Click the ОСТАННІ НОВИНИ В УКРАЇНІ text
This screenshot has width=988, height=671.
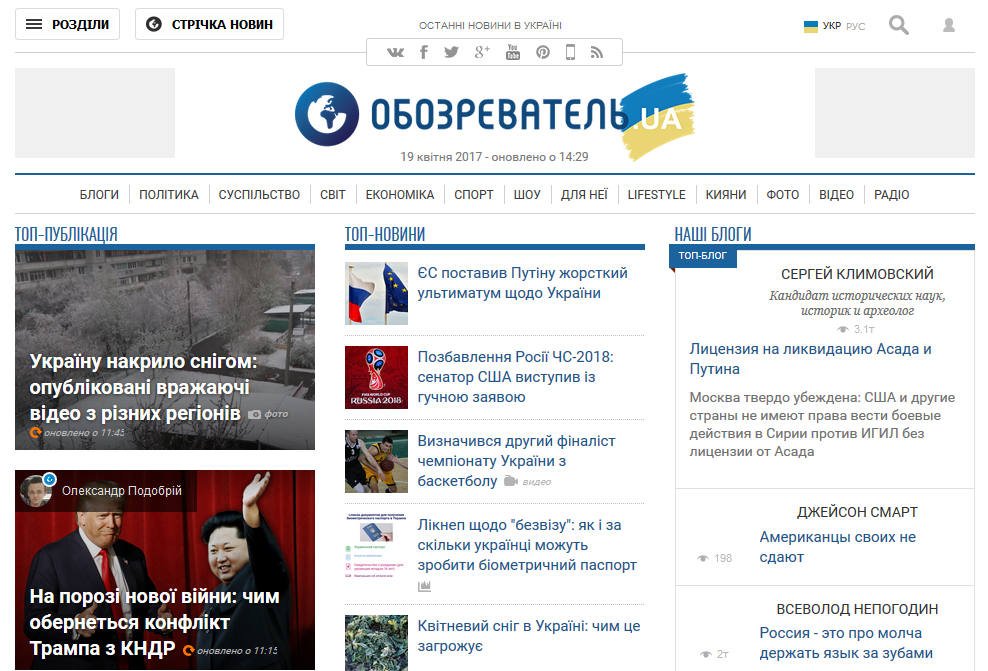(x=490, y=25)
